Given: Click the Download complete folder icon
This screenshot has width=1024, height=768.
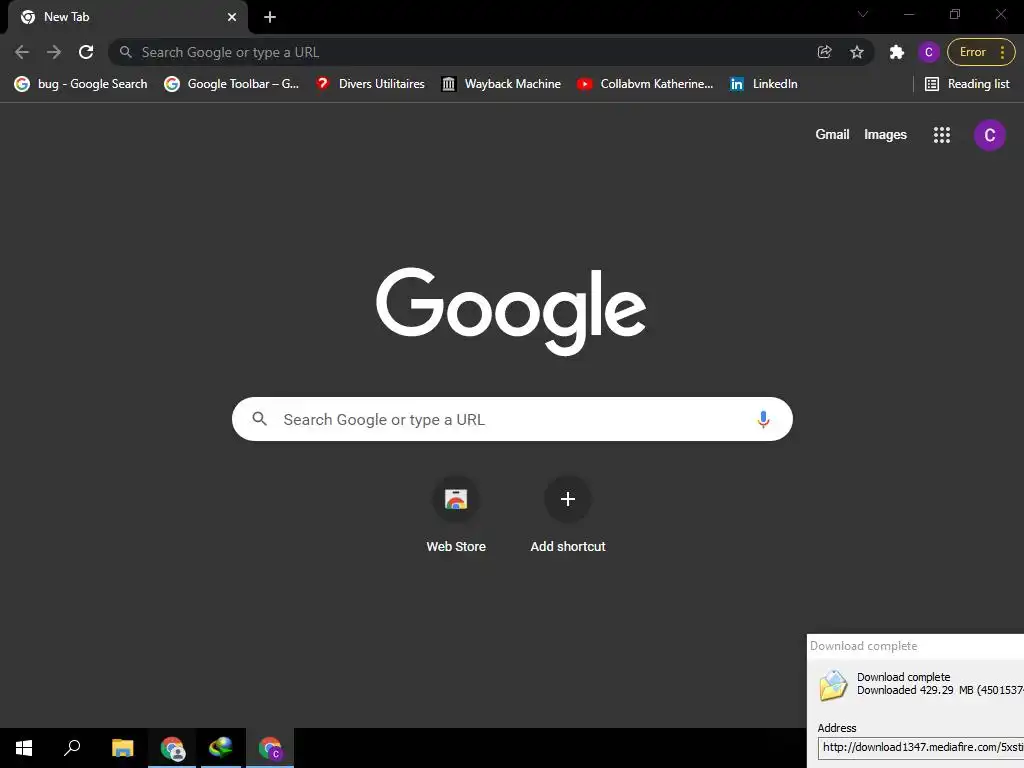Looking at the screenshot, I should (833, 685).
